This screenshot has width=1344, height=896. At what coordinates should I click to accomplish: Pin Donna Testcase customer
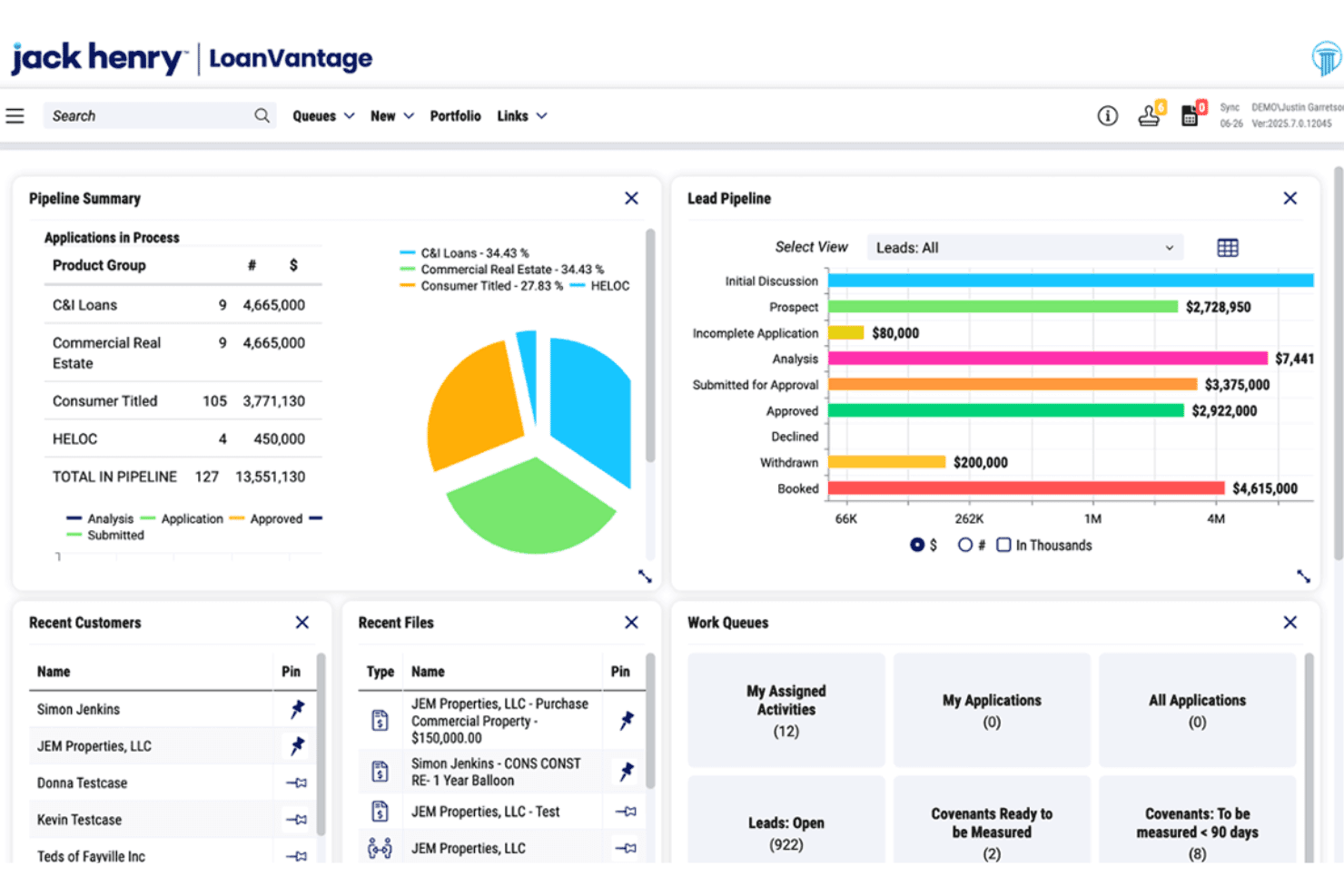[x=296, y=783]
